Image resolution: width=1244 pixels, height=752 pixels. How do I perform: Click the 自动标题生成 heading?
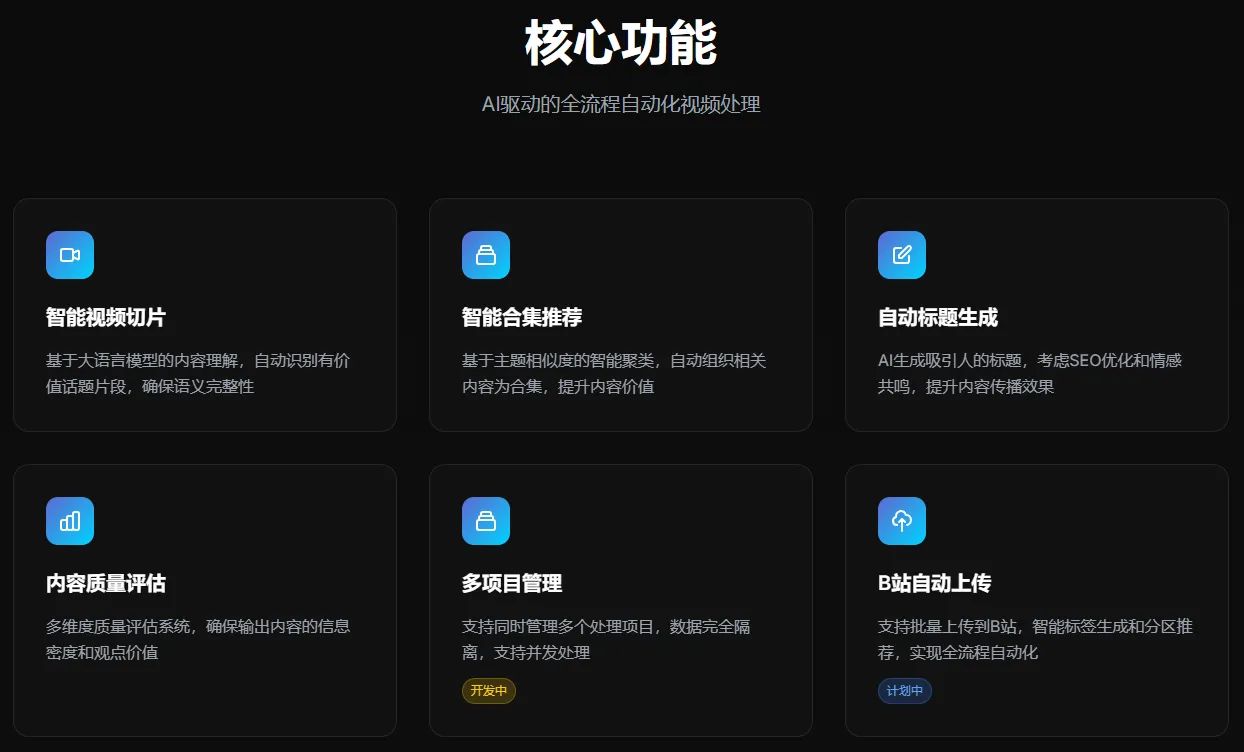coord(938,318)
